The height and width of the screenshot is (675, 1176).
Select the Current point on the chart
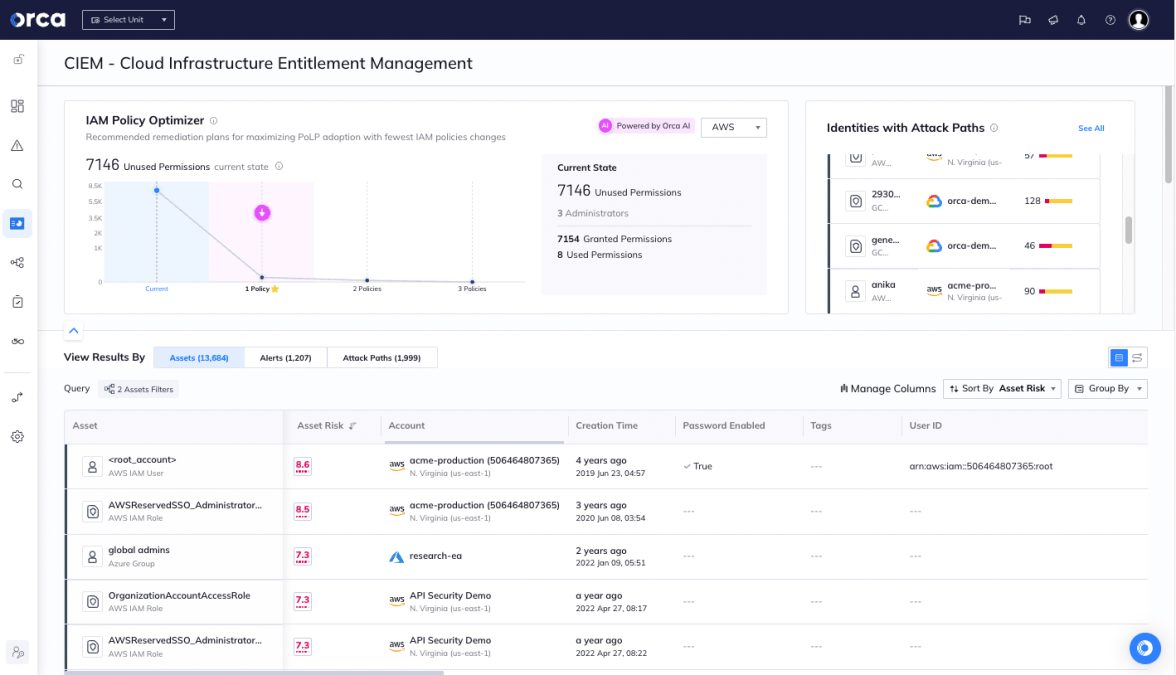coord(157,190)
